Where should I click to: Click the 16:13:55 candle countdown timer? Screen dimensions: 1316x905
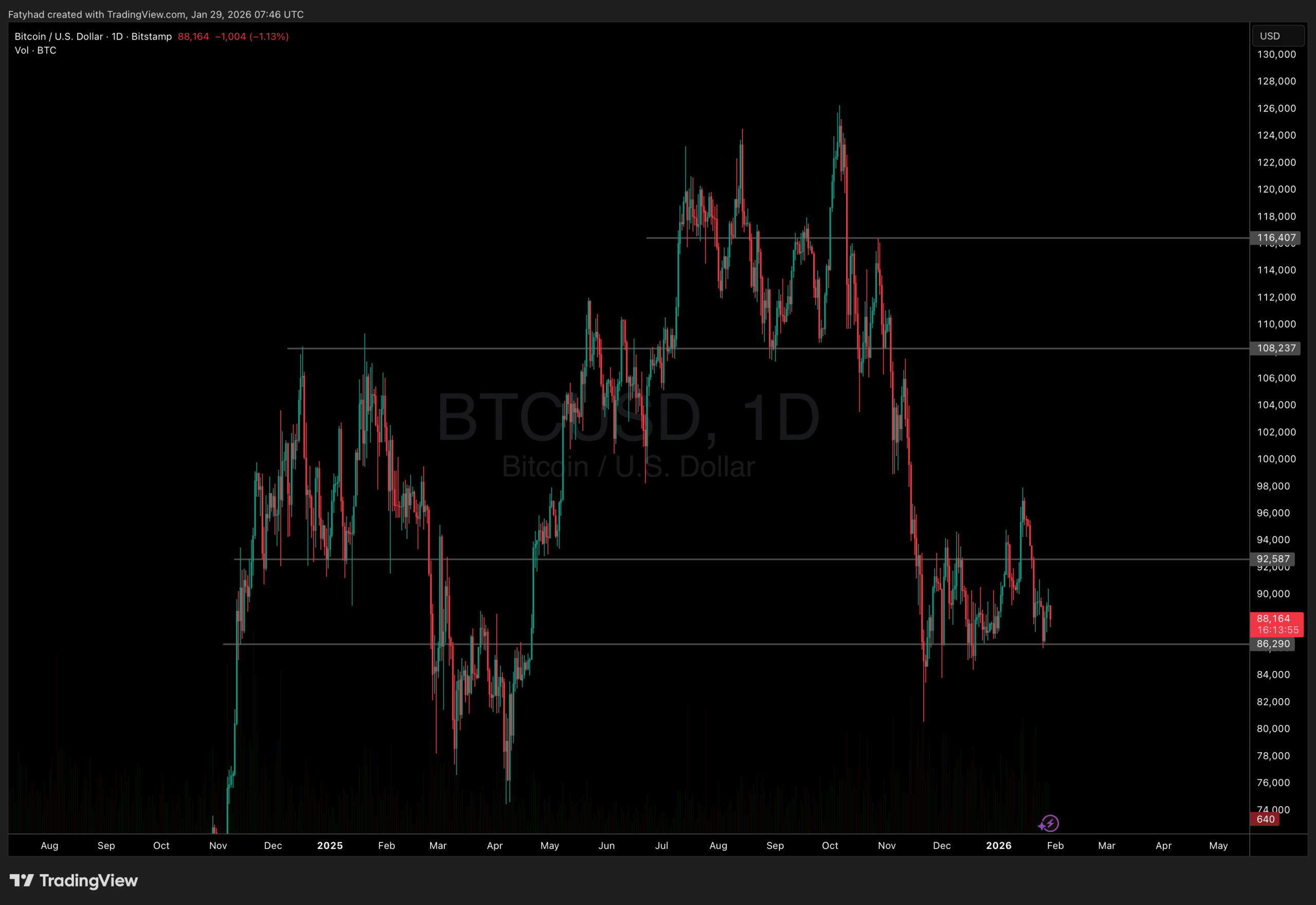tap(1277, 630)
